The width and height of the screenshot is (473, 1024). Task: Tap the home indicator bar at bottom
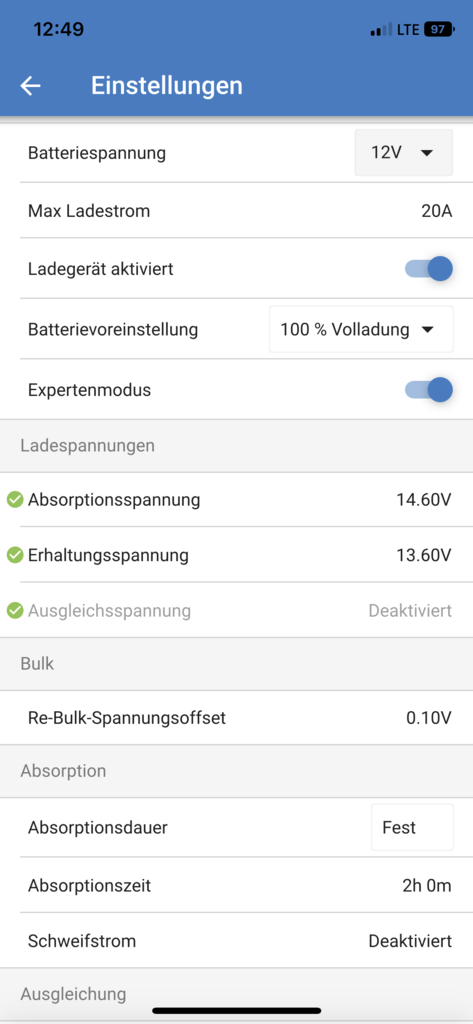click(x=236, y=1010)
